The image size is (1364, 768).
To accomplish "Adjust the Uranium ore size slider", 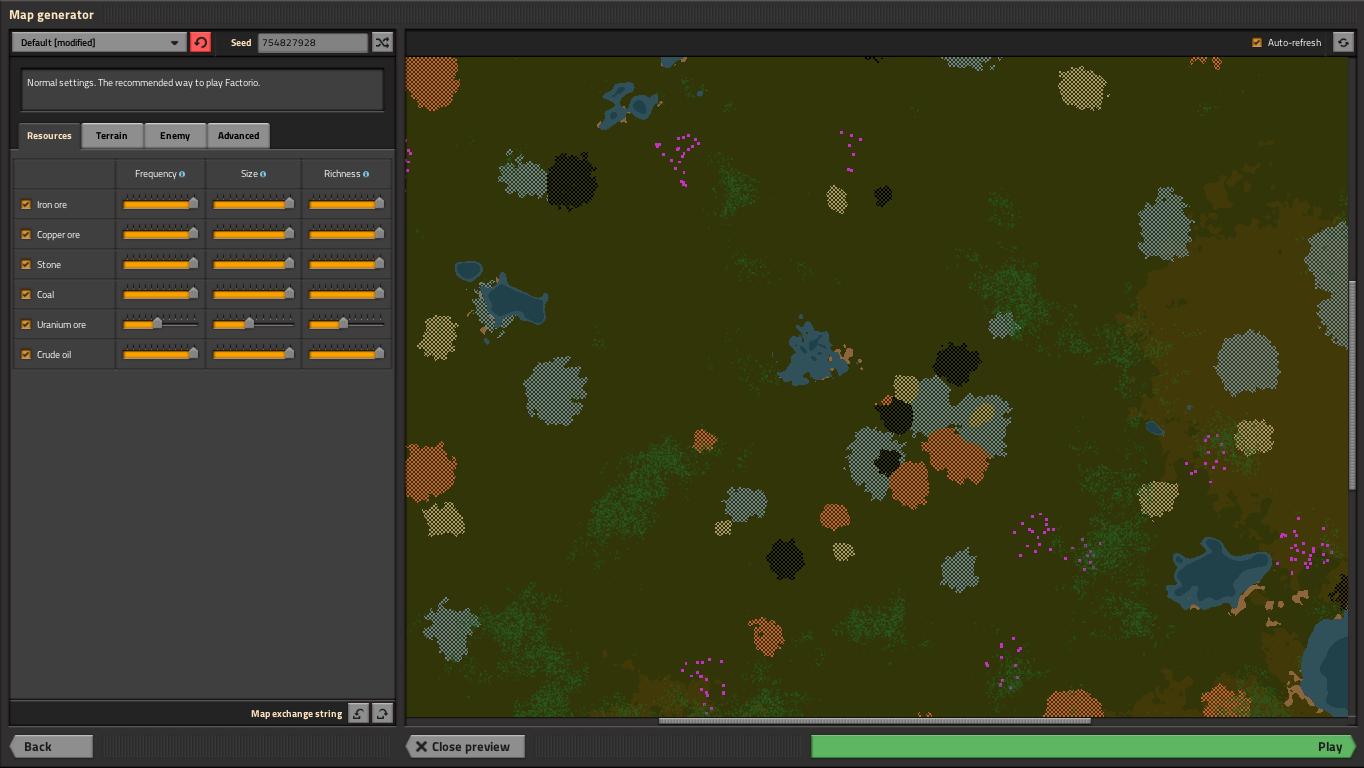I will [254, 324].
